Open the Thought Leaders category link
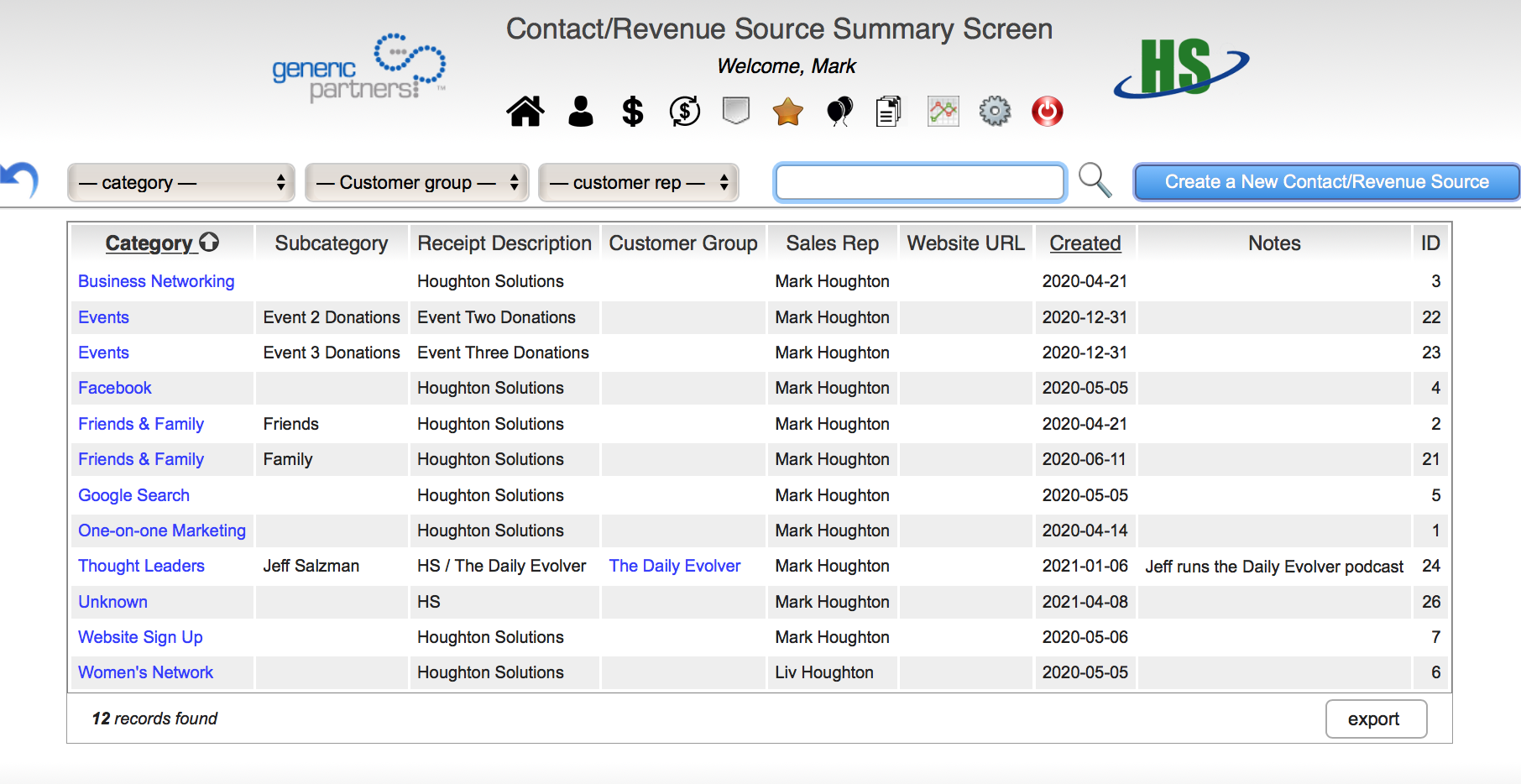The image size is (1521, 784). (x=141, y=566)
